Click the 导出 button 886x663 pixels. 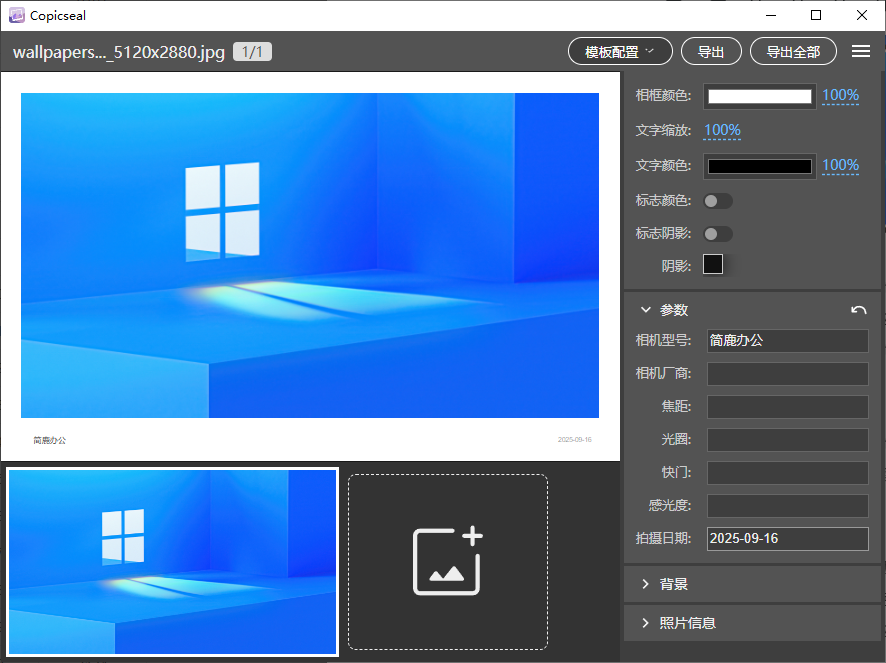click(x=711, y=52)
